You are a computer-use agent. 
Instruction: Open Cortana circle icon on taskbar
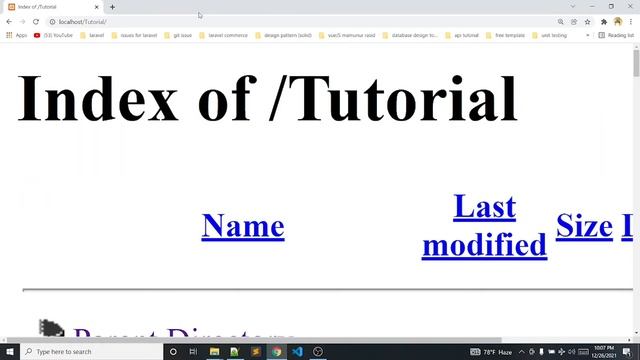[x=173, y=351]
